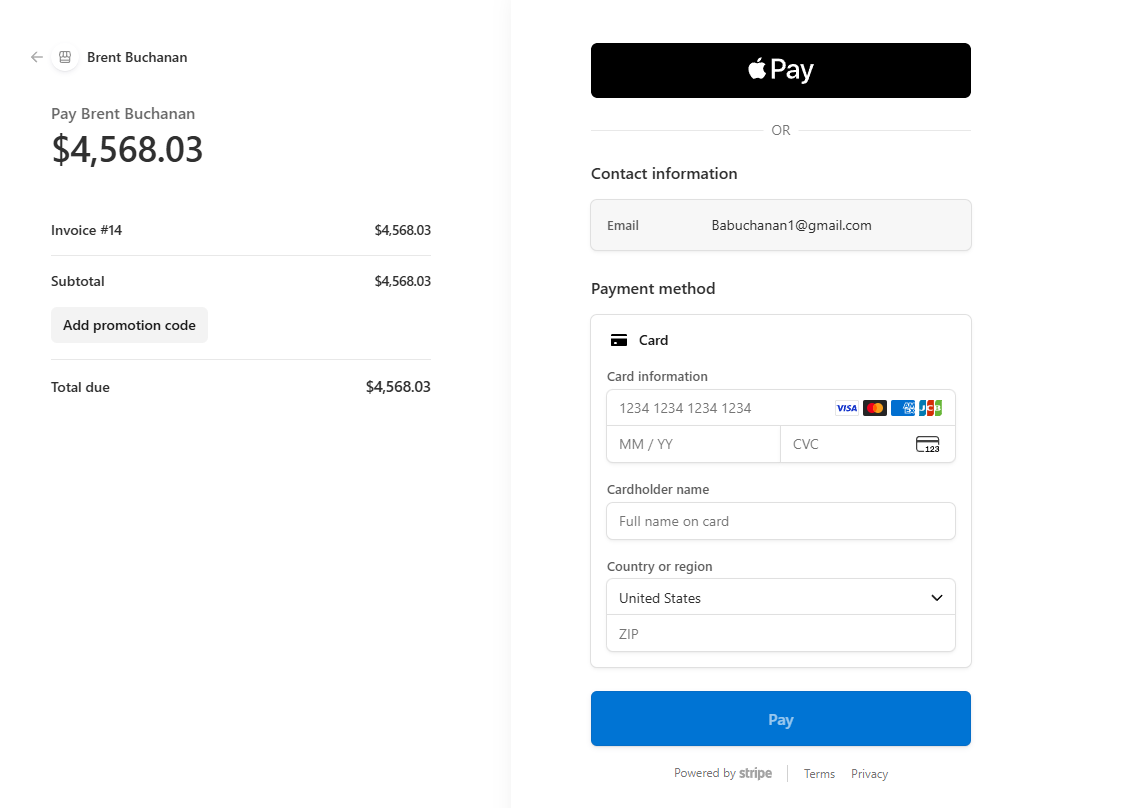Click the card icon beside Card label
Image resolution: width=1132 pixels, height=808 pixels.
click(x=619, y=340)
